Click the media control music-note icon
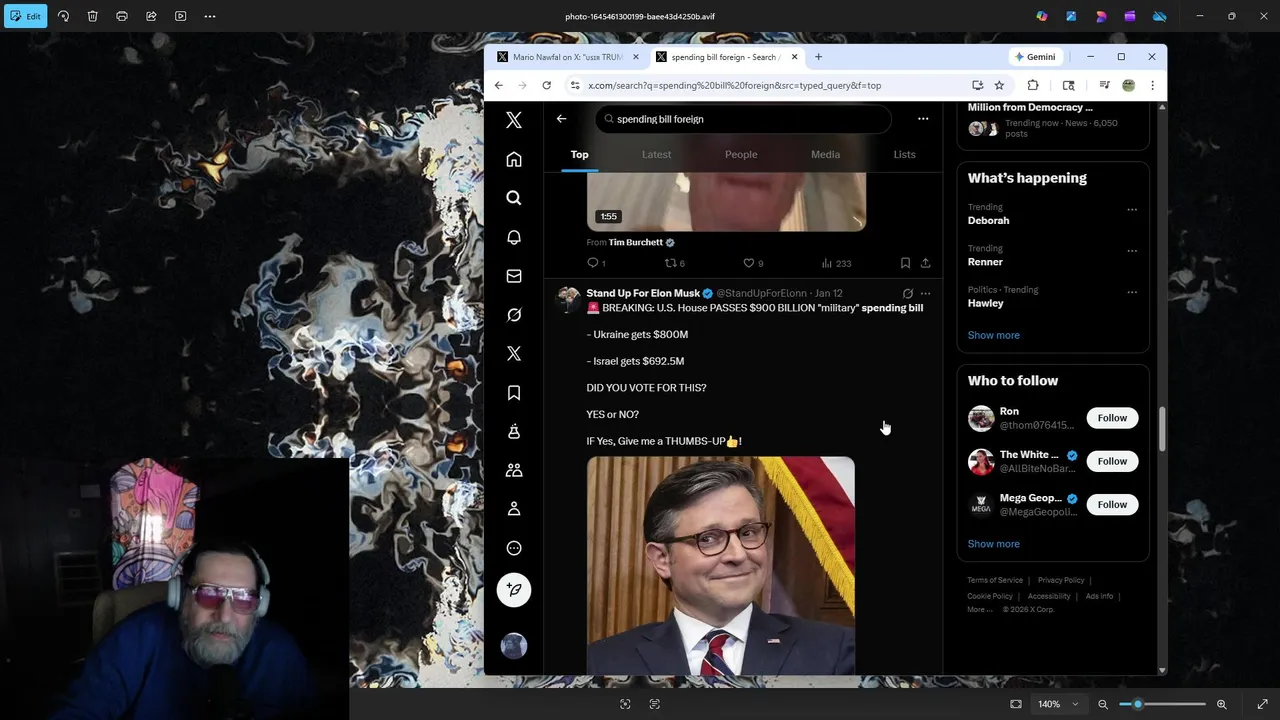1280x720 pixels. click(1104, 85)
